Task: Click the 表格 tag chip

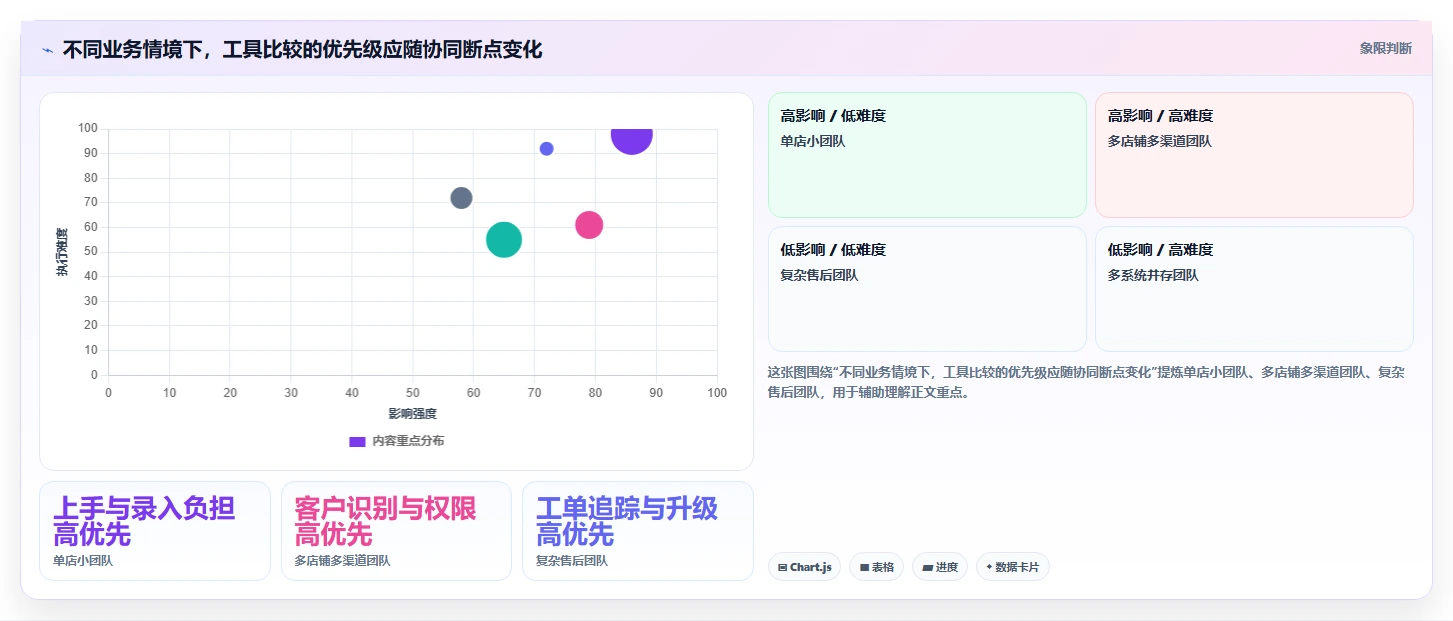Action: point(876,567)
